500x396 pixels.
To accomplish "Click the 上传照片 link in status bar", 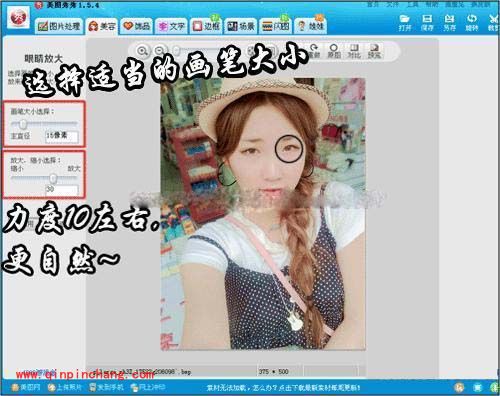I will [65, 388].
